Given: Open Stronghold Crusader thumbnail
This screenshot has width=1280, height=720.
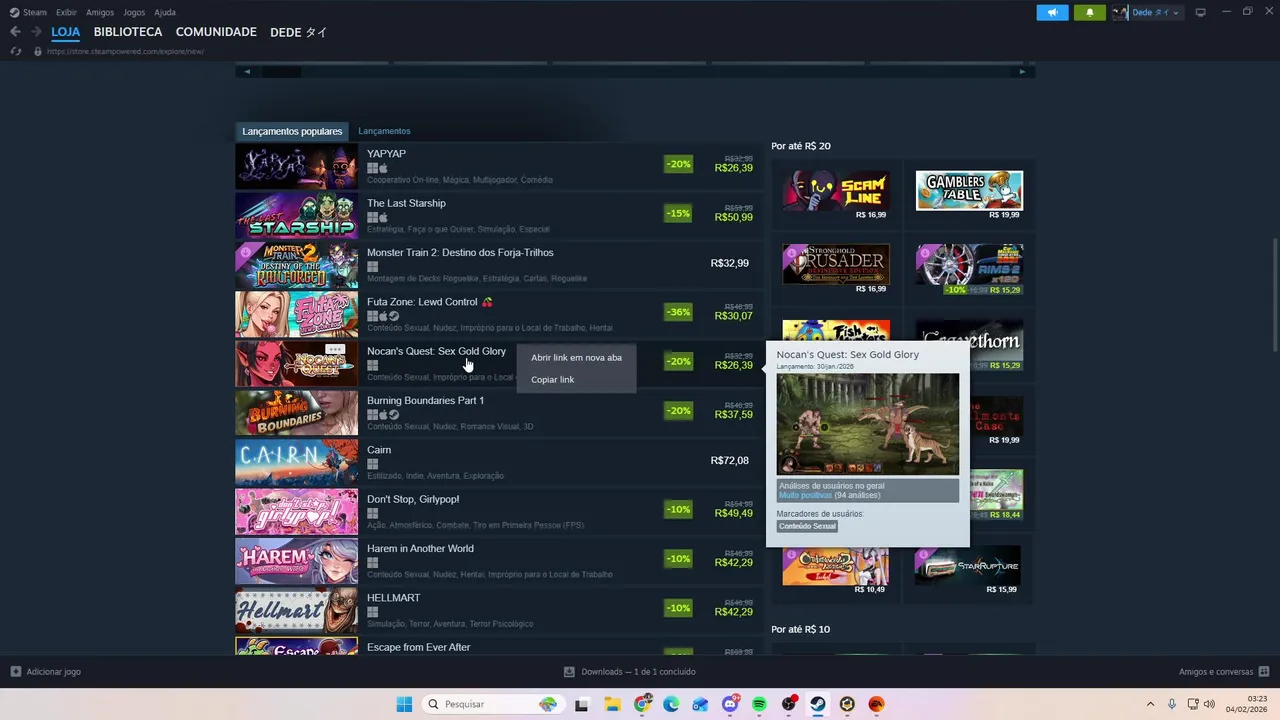Looking at the screenshot, I should click(x=836, y=264).
